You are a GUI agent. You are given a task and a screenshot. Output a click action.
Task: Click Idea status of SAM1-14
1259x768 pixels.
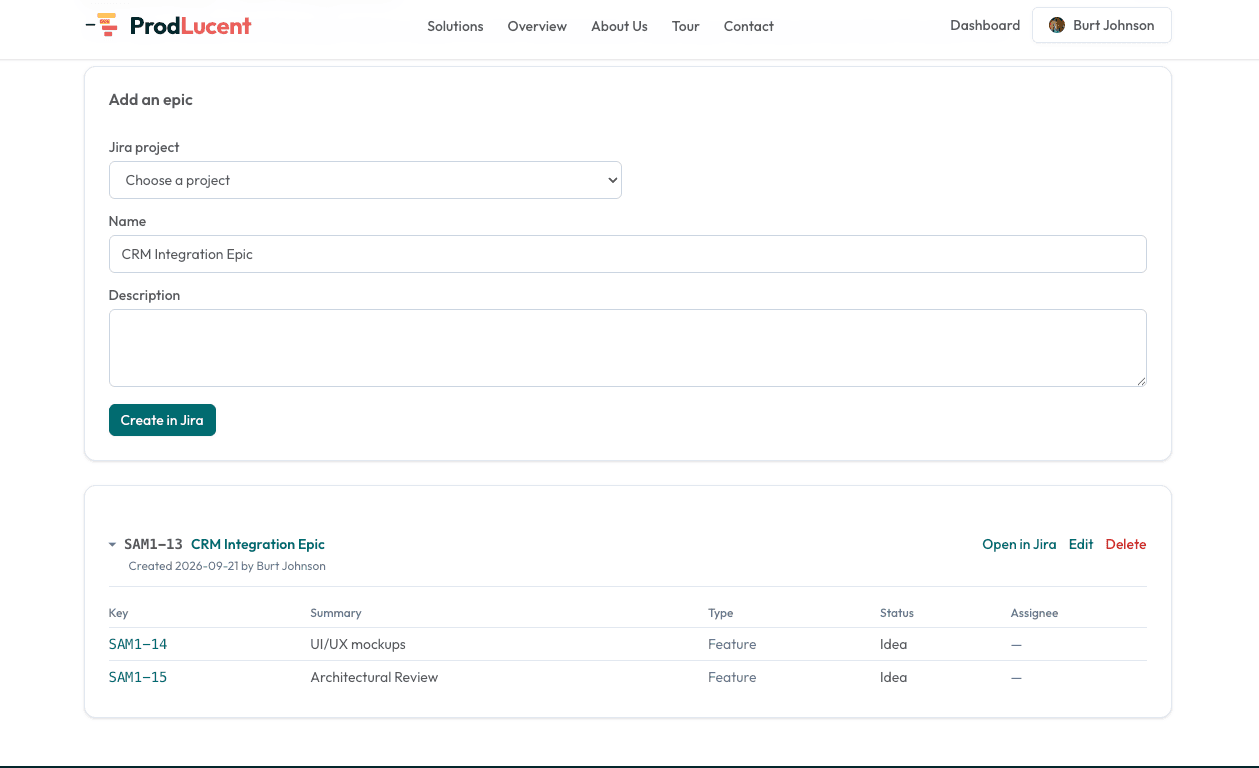894,644
